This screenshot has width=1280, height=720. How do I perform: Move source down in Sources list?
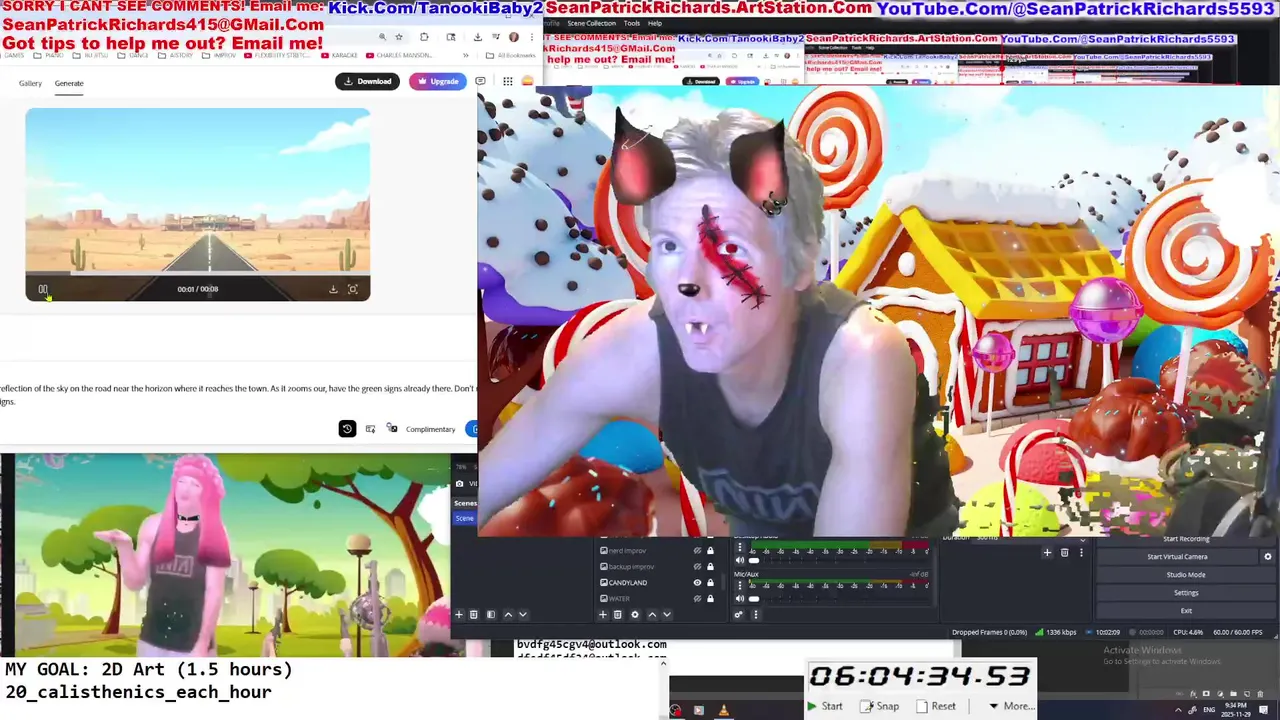(667, 615)
